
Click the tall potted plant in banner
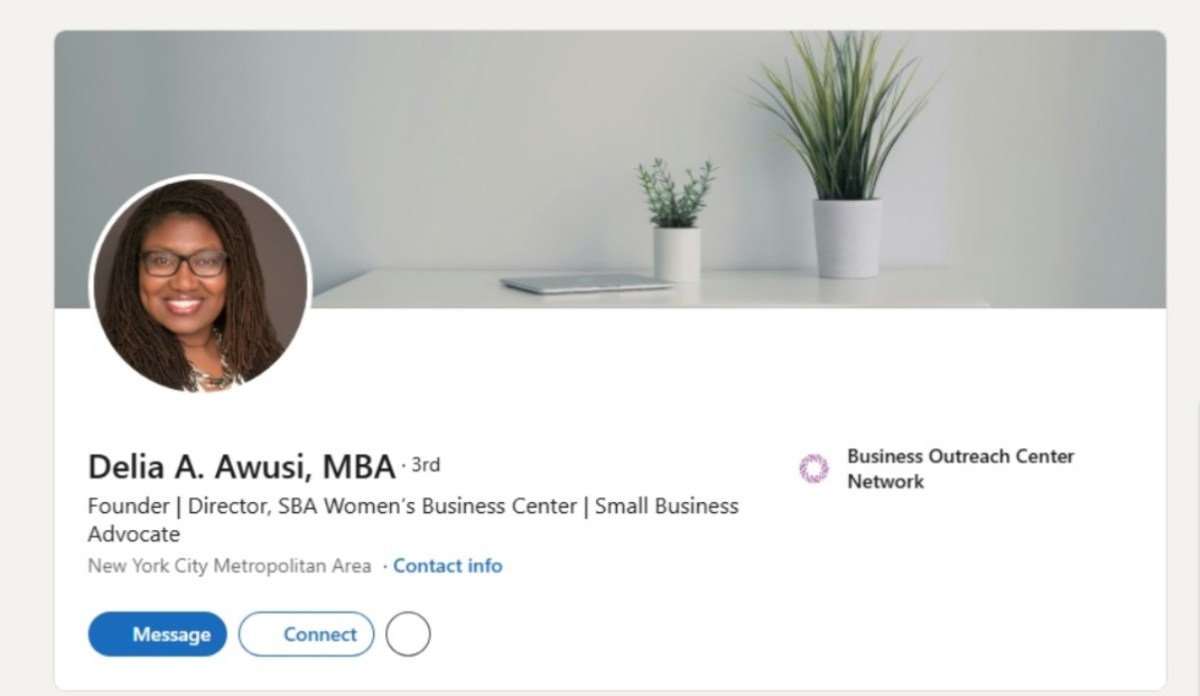click(x=846, y=160)
